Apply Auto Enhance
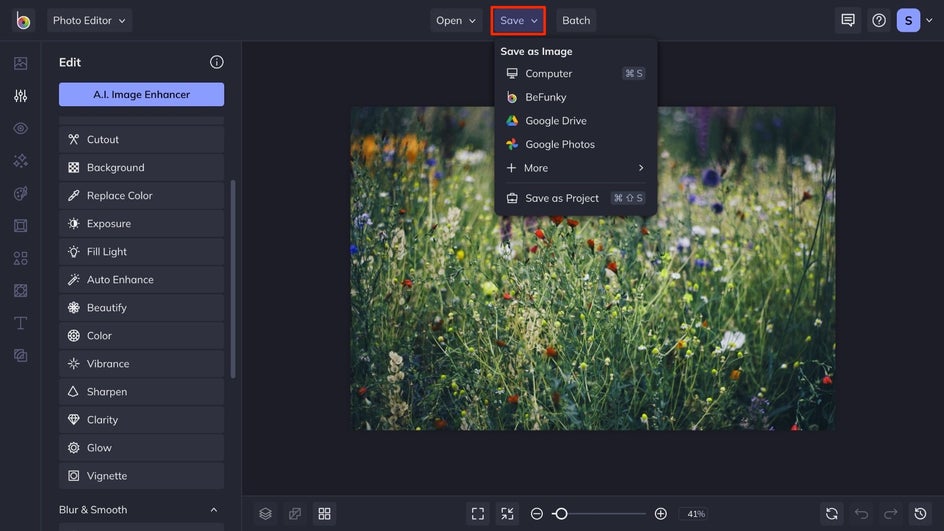Screen dimensions: 944x531 click(141, 279)
